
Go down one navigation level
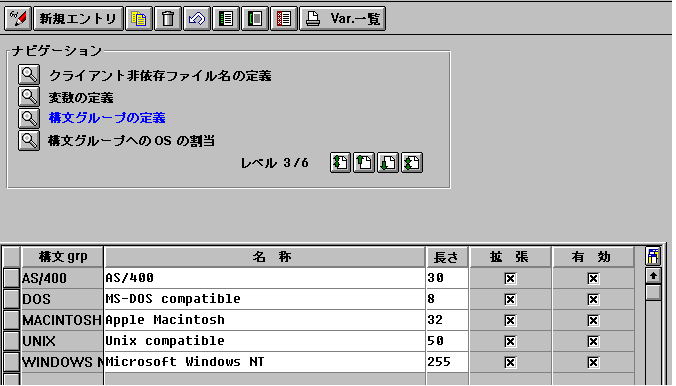pos(388,163)
